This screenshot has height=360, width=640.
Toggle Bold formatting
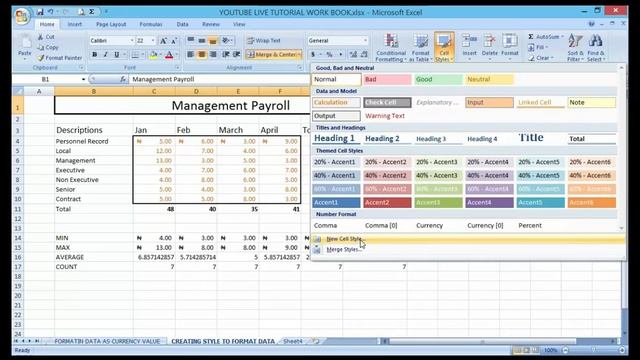click(95, 55)
